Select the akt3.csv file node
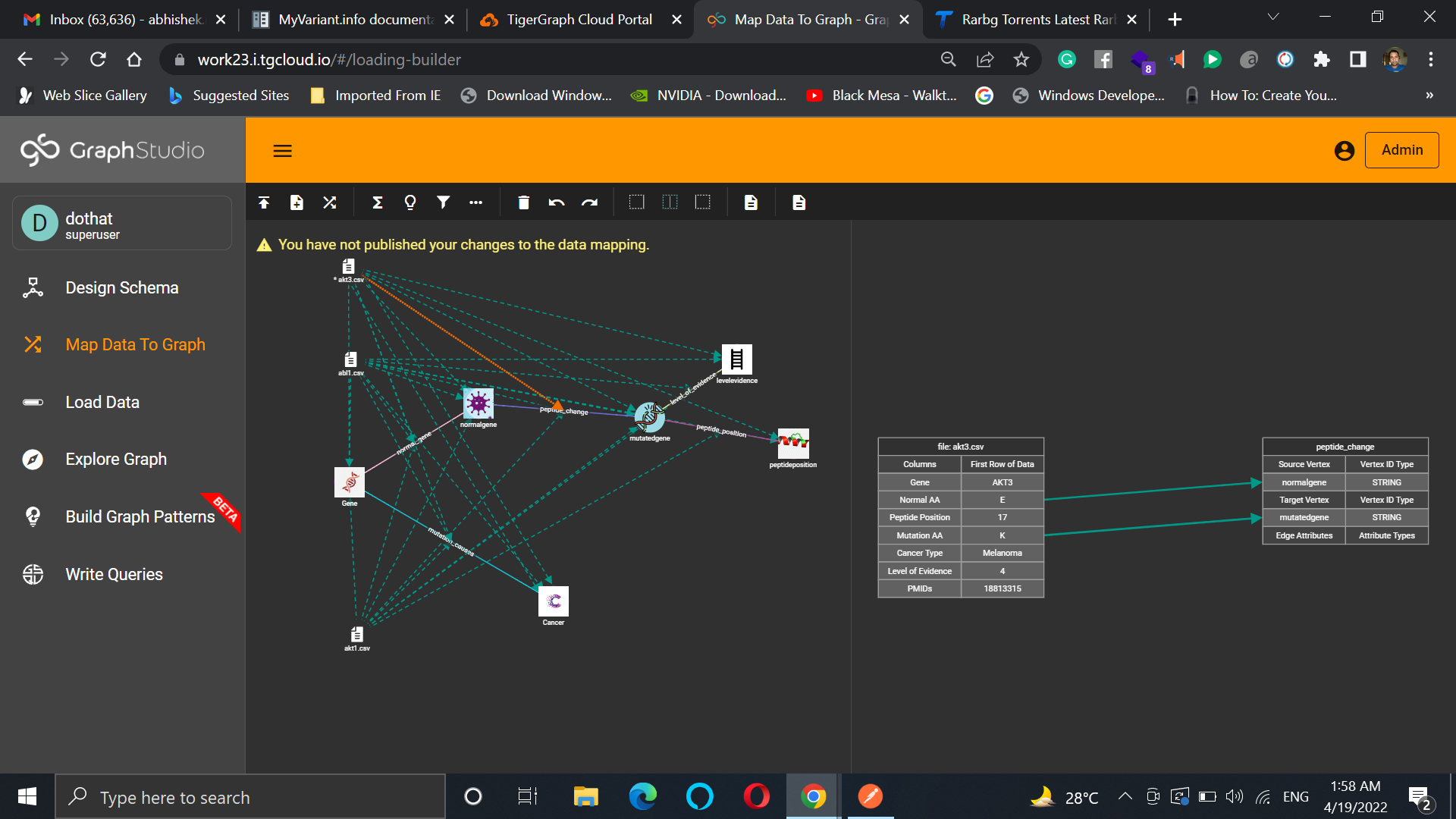The width and height of the screenshot is (1456, 819). tap(348, 267)
